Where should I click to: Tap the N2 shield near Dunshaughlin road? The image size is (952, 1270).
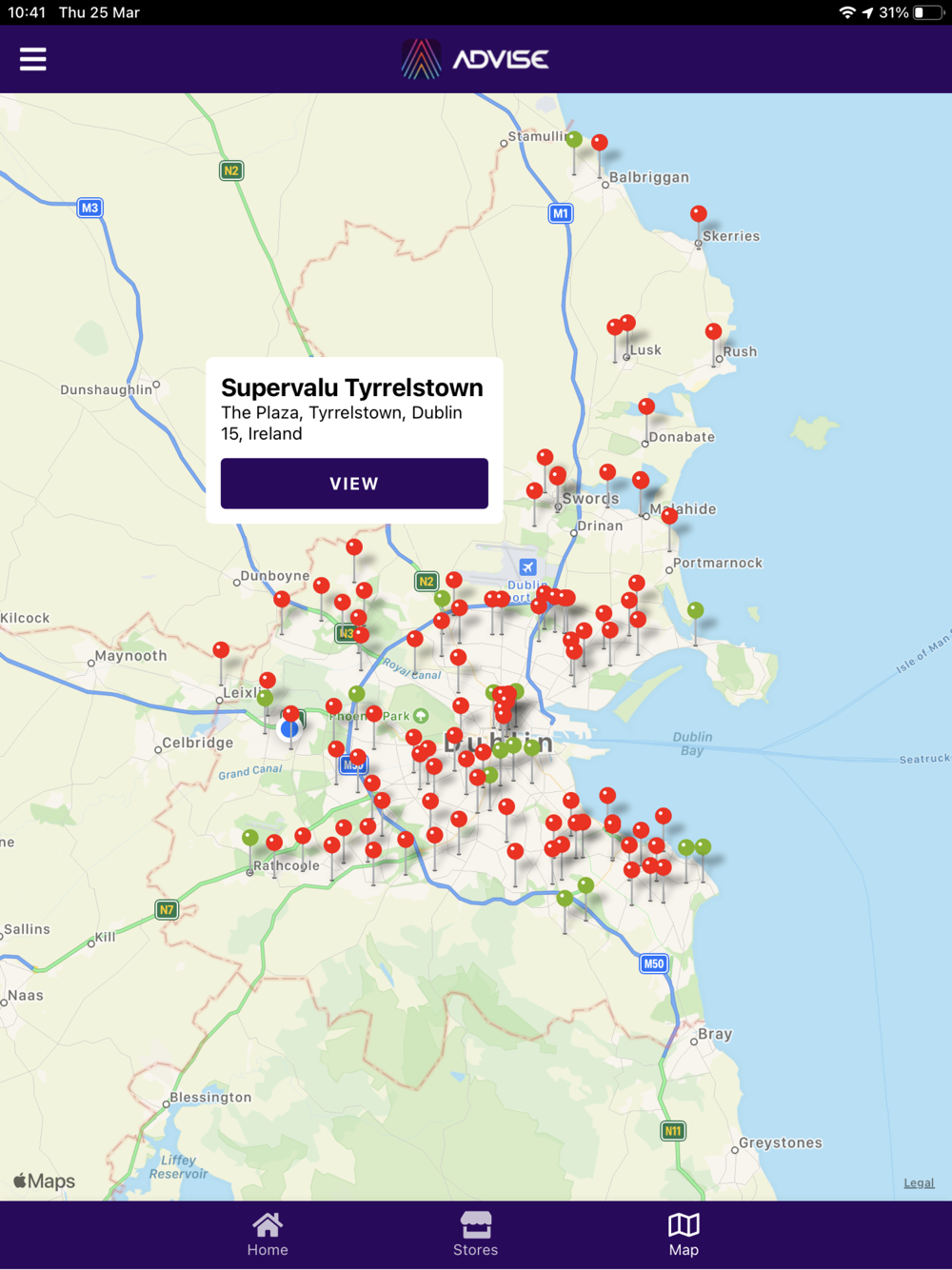(x=230, y=170)
